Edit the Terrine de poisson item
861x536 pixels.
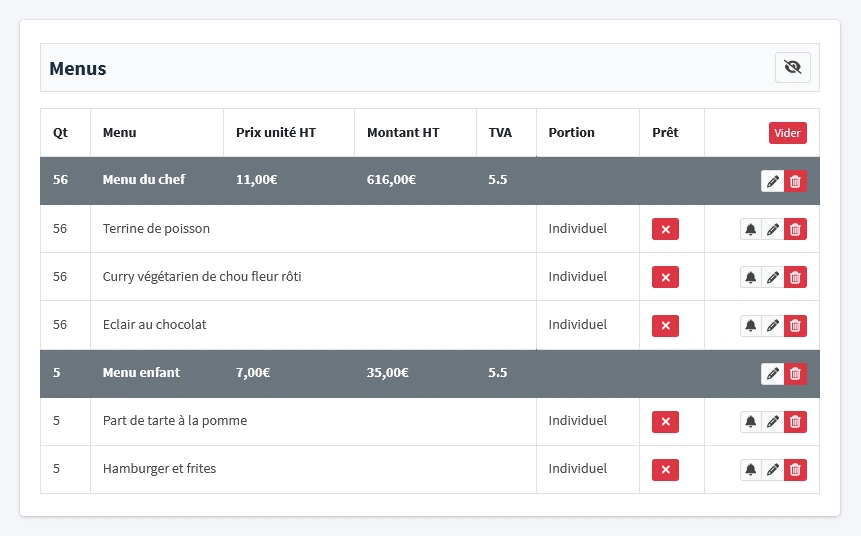[773, 229]
